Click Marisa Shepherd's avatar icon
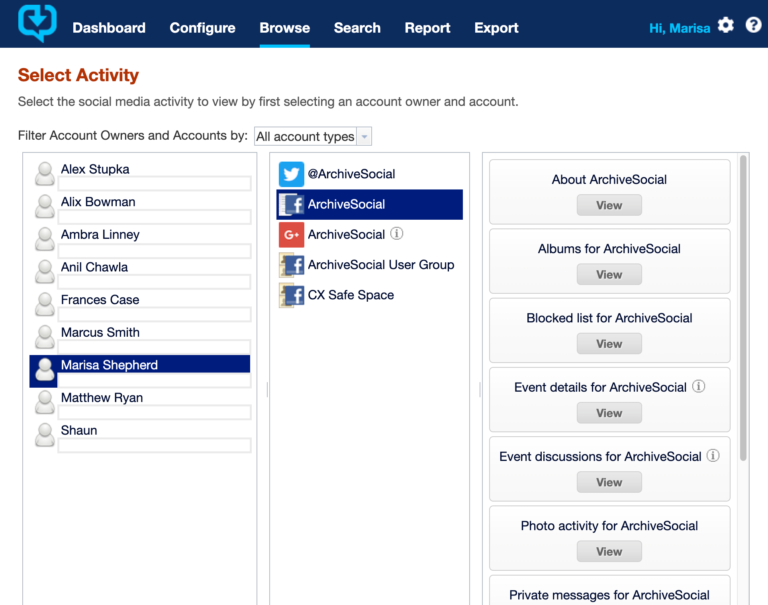This screenshot has width=768, height=605. point(45,370)
